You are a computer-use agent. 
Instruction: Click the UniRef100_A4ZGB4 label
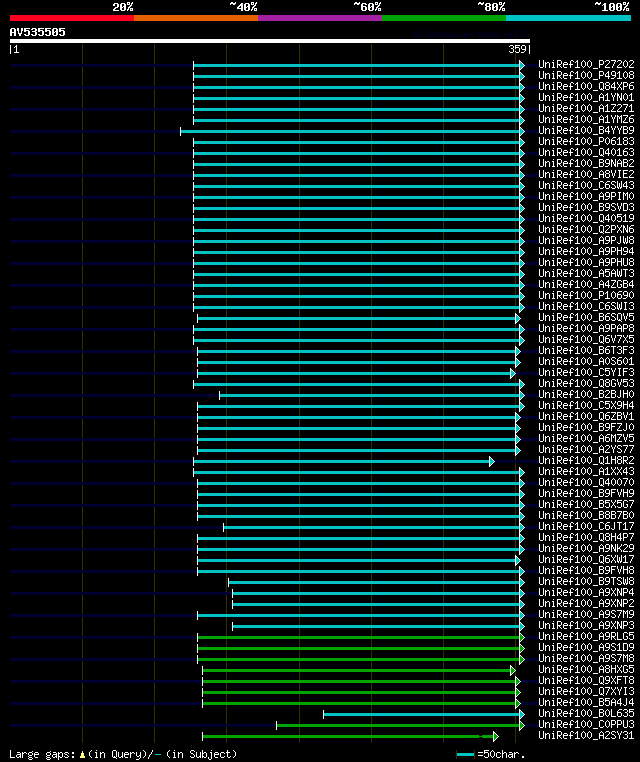[586, 284]
